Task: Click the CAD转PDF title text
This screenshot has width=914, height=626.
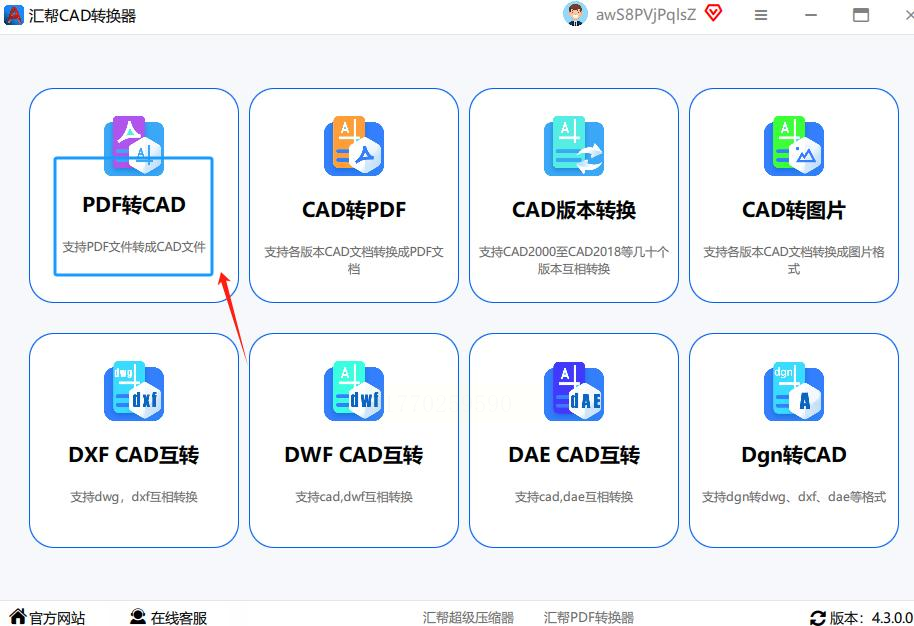Action: (x=354, y=210)
